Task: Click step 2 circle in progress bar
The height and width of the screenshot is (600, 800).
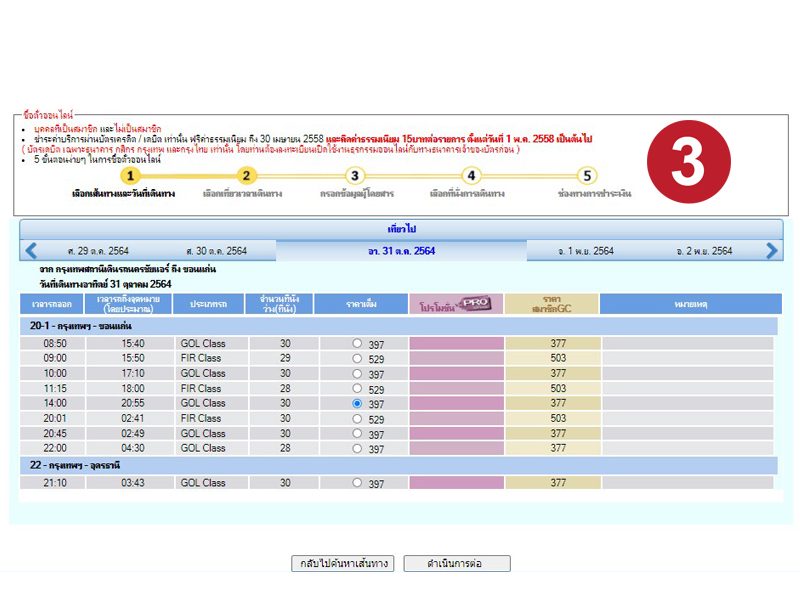Action: click(x=246, y=176)
